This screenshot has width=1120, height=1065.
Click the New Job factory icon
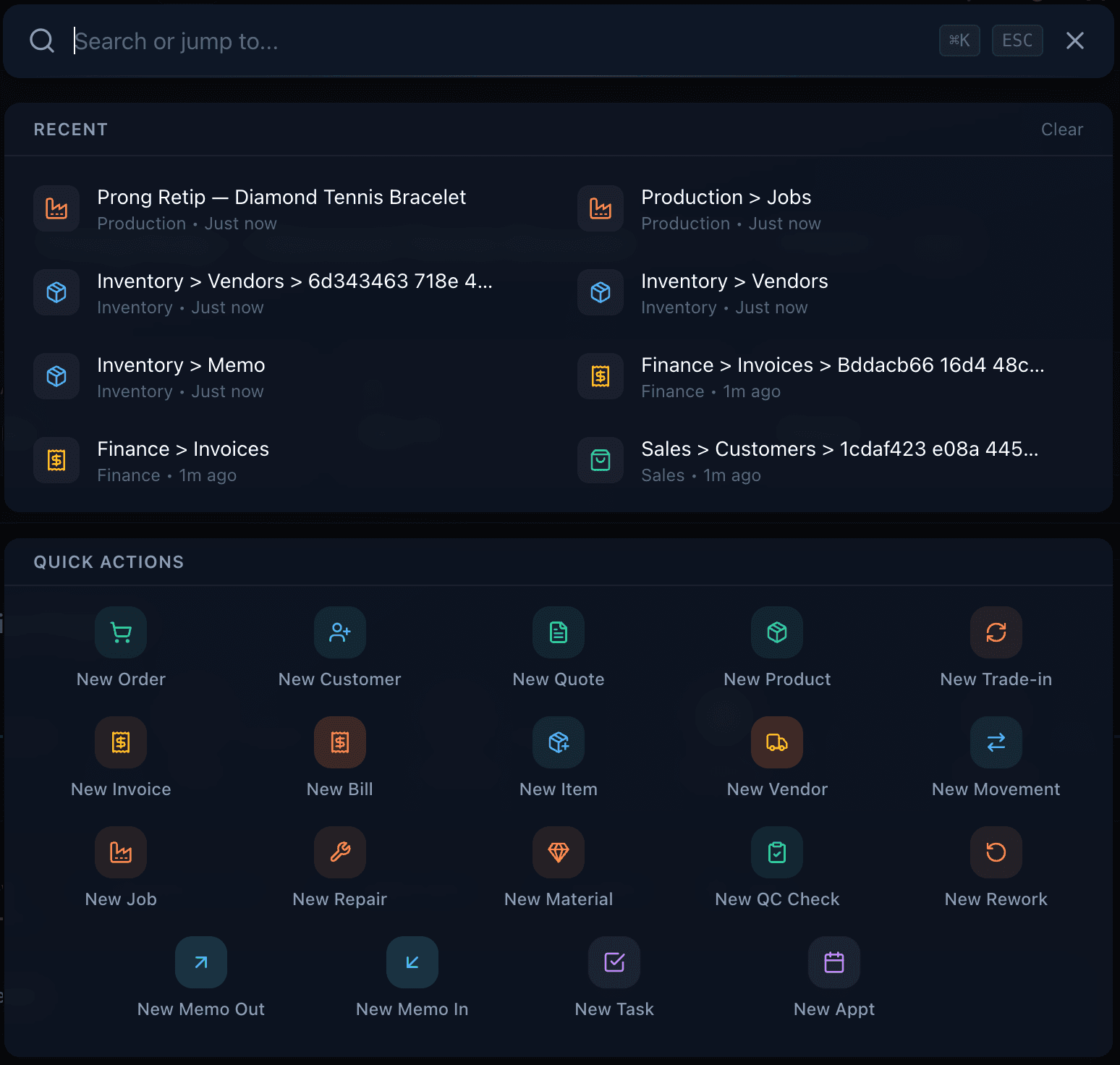pyautogui.click(x=121, y=852)
